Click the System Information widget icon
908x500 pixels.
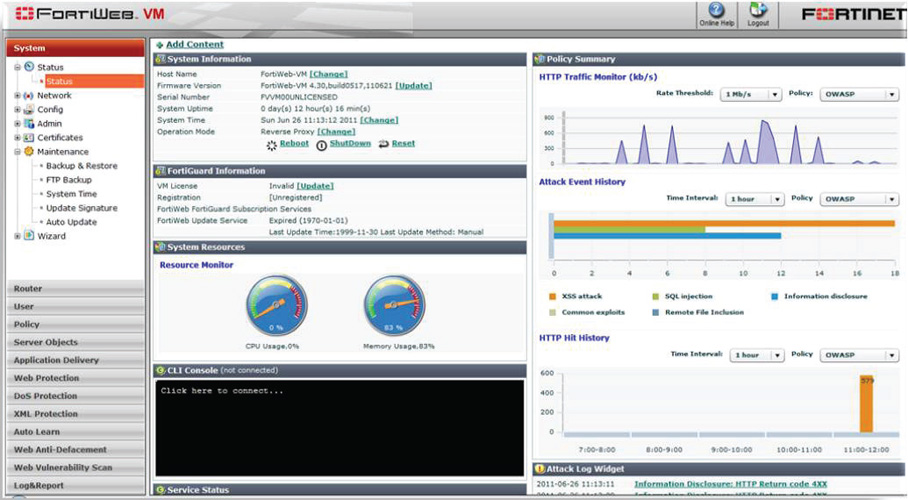pyautogui.click(x=160, y=59)
